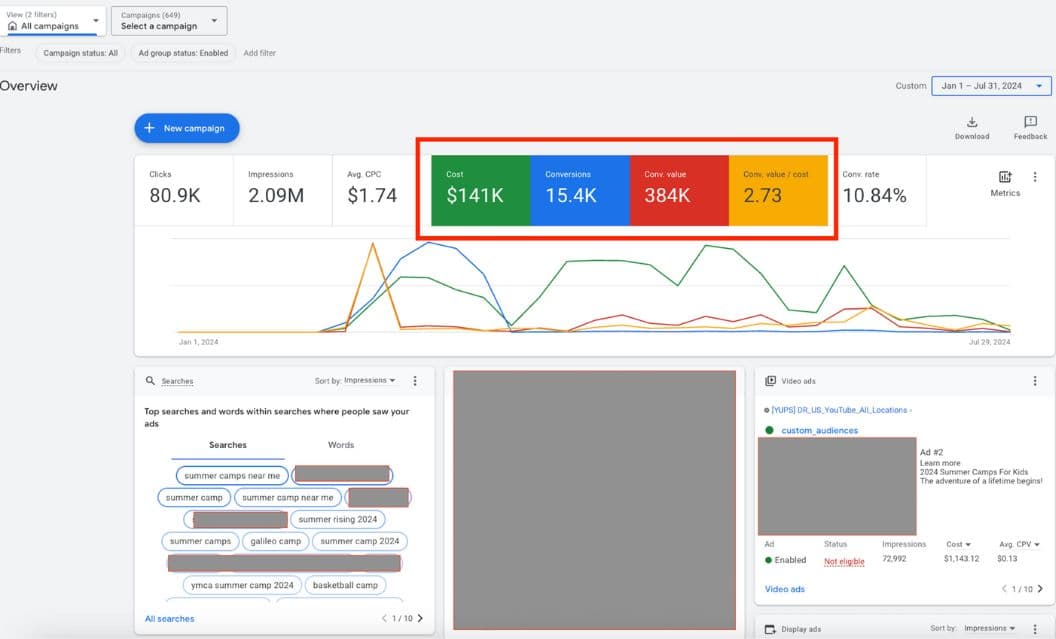Switch to the Words tab
The width and height of the screenshot is (1056, 639).
[x=341, y=445]
